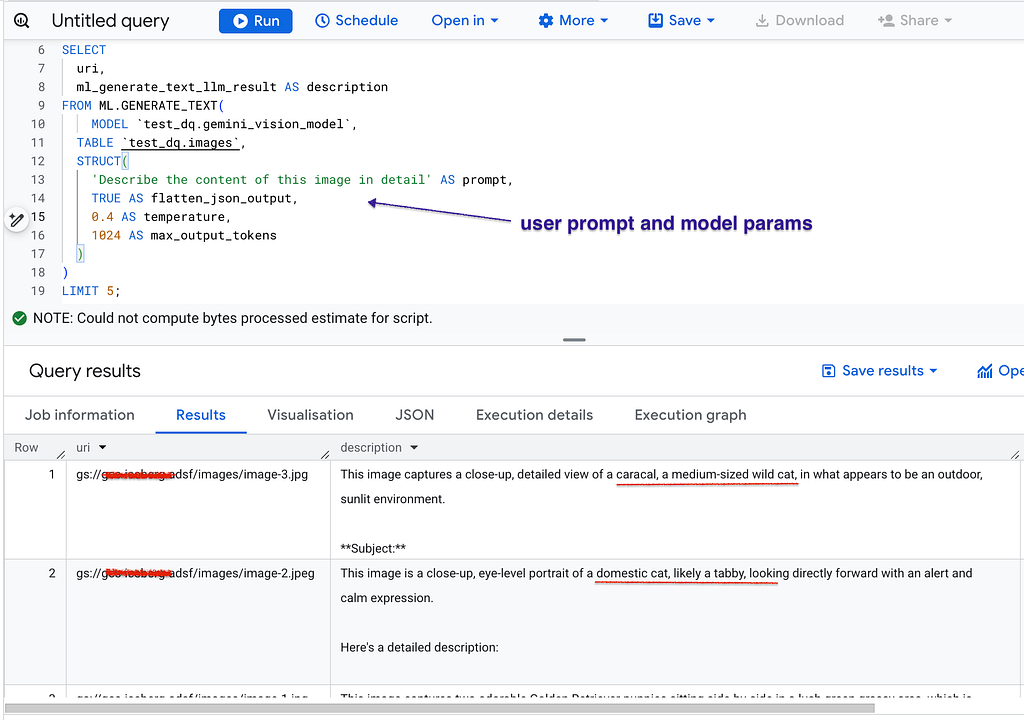Click the Save disk icon

655,21
